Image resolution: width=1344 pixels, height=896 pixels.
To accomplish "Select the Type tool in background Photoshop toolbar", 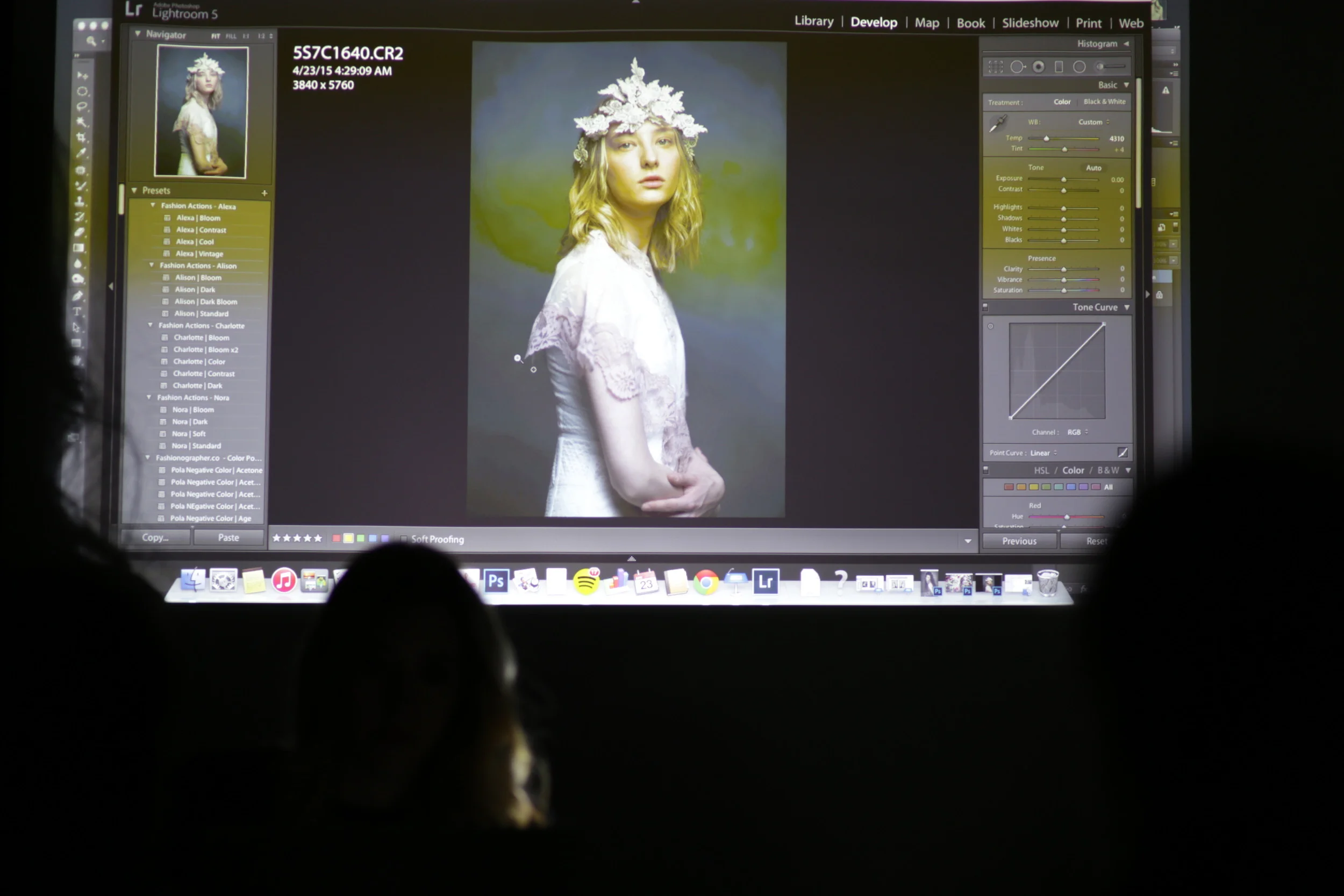I will click(x=77, y=311).
